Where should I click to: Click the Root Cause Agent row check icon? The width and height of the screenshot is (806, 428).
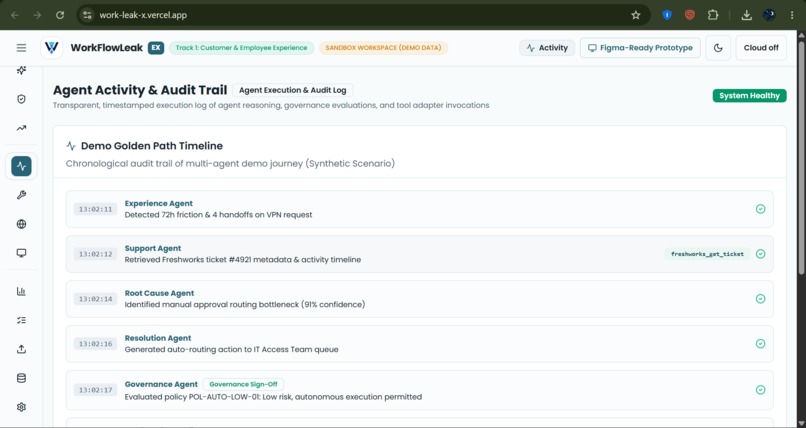[x=760, y=299]
